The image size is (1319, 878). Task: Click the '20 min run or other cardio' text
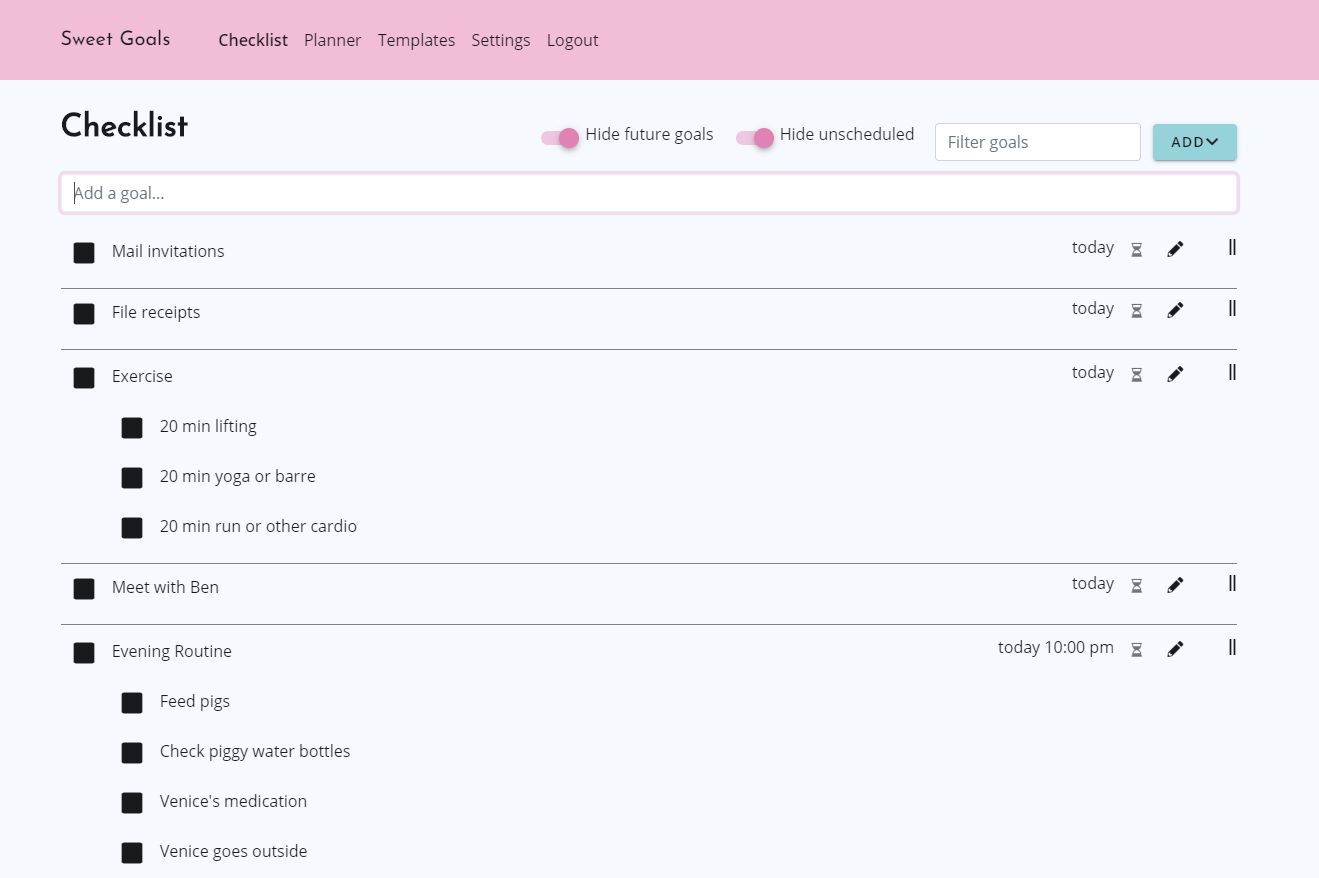[258, 526]
